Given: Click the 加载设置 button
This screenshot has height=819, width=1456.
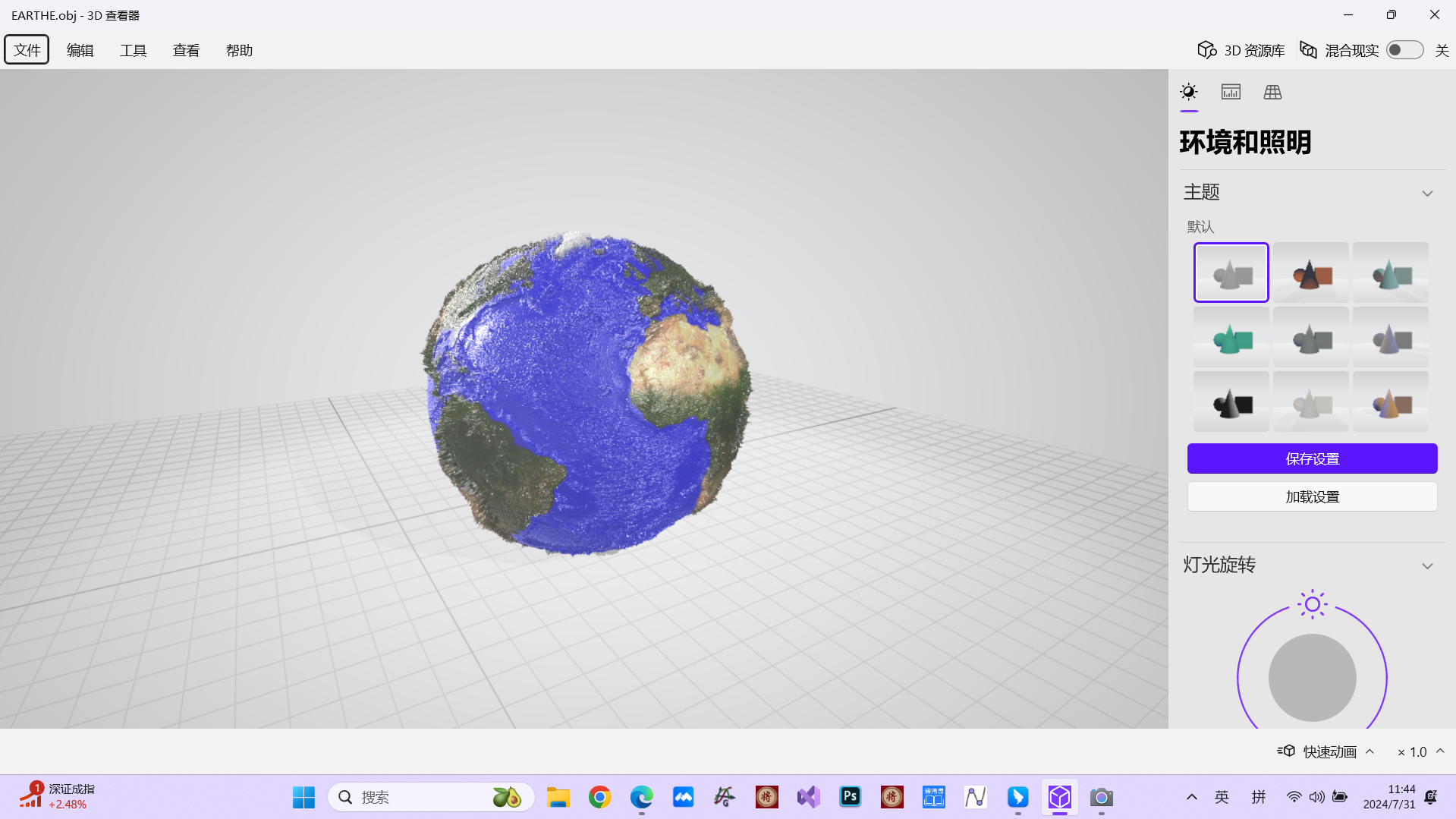Looking at the screenshot, I should tap(1312, 496).
